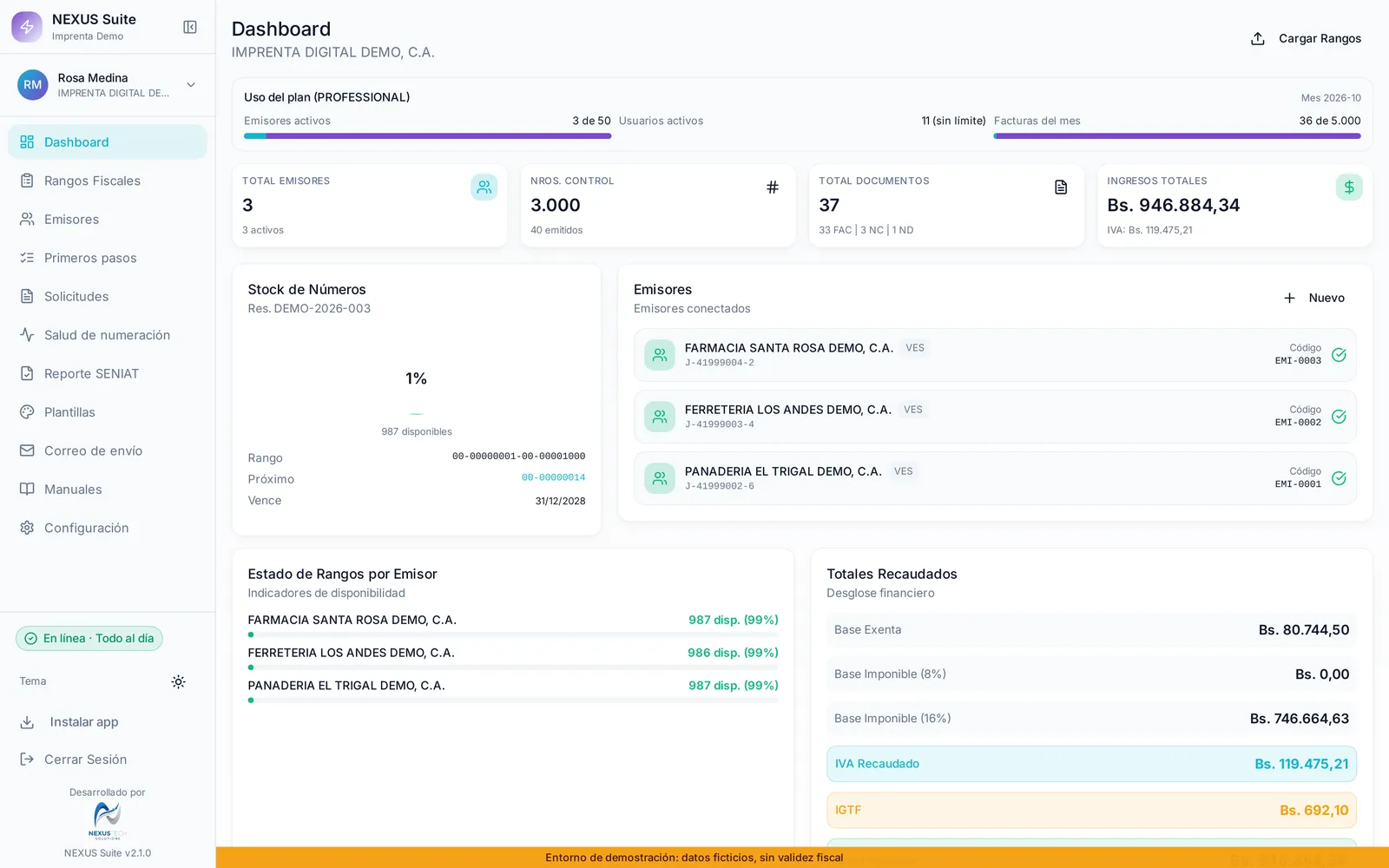Click the IGTF amount row
Image resolution: width=1389 pixels, height=868 pixels.
1091,810
